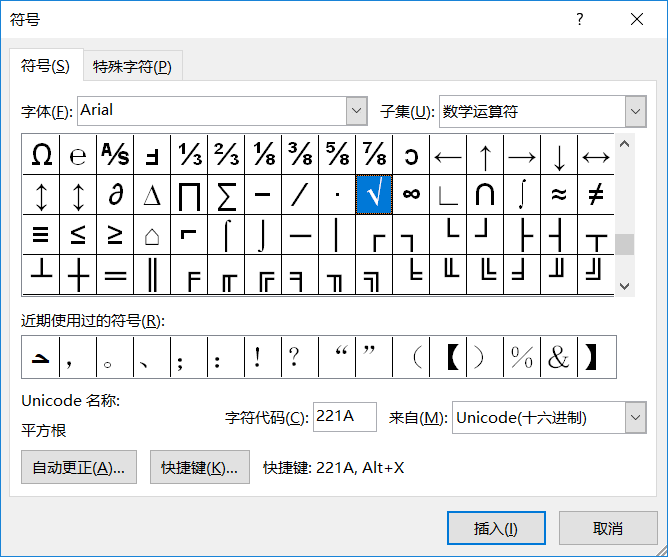Screen dimensions: 668x557
Task: Focus the 字符代码 field showing 221A
Action: pos(345,417)
